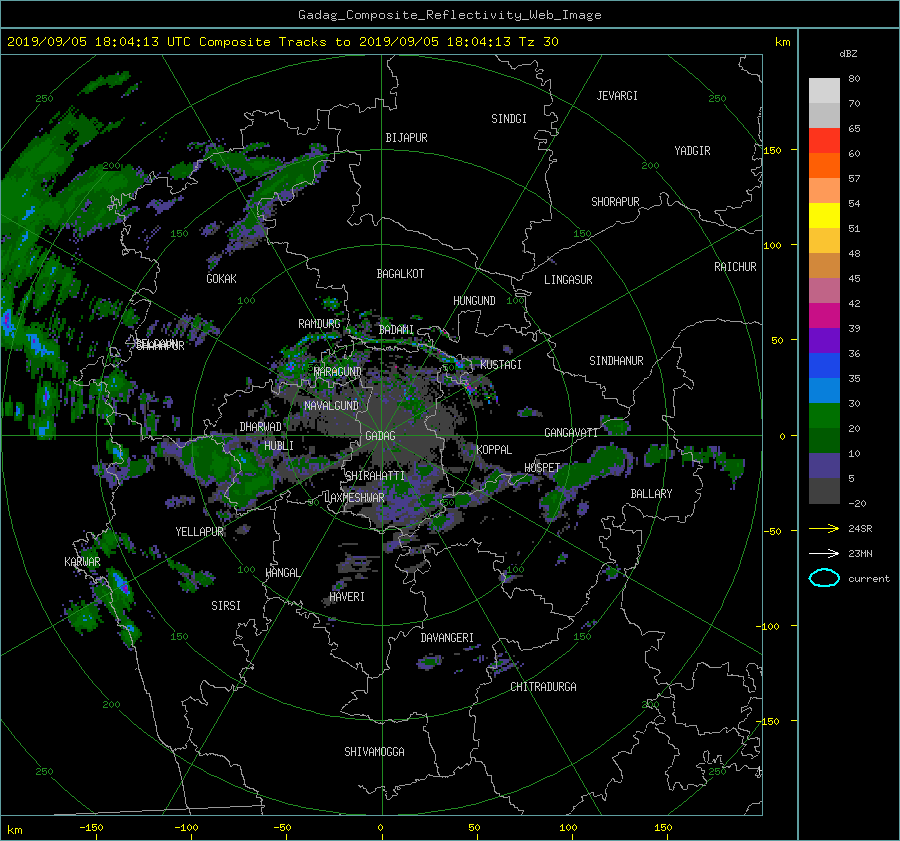Click the SHIRAHATTI city label
This screenshot has height=841, width=900.
375,476
